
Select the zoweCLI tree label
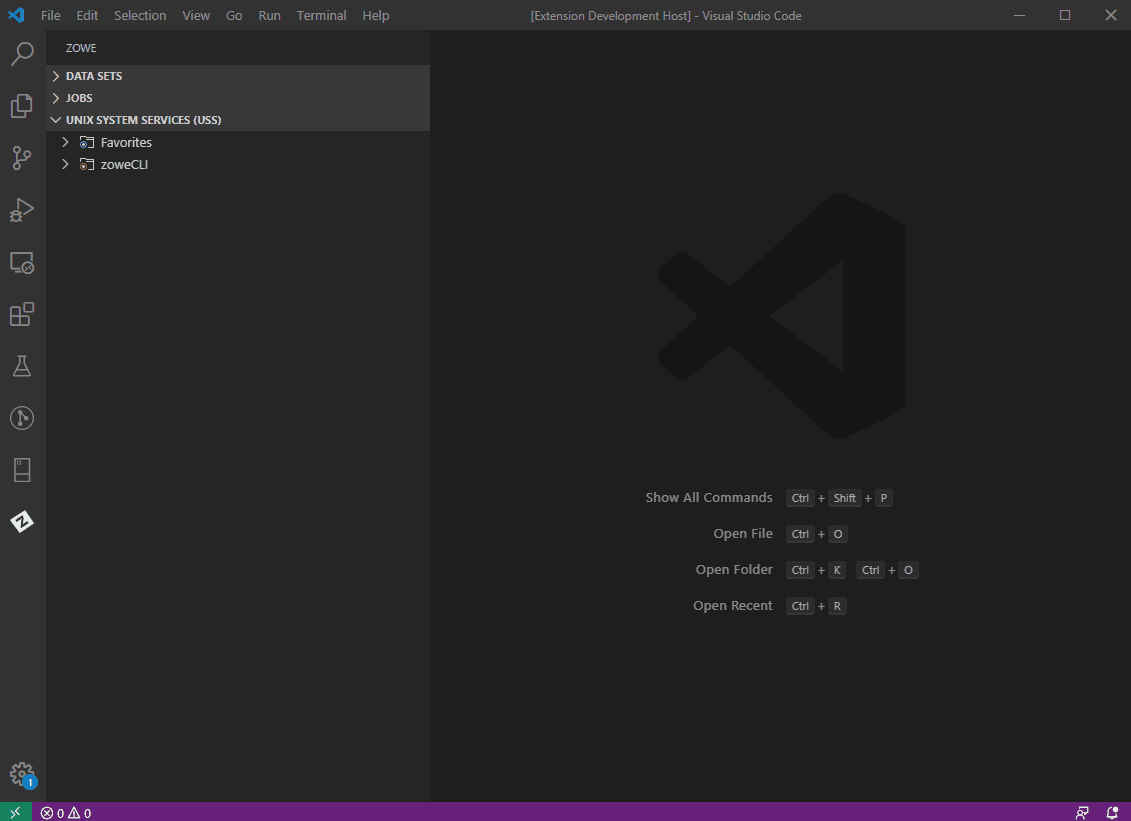(124, 164)
